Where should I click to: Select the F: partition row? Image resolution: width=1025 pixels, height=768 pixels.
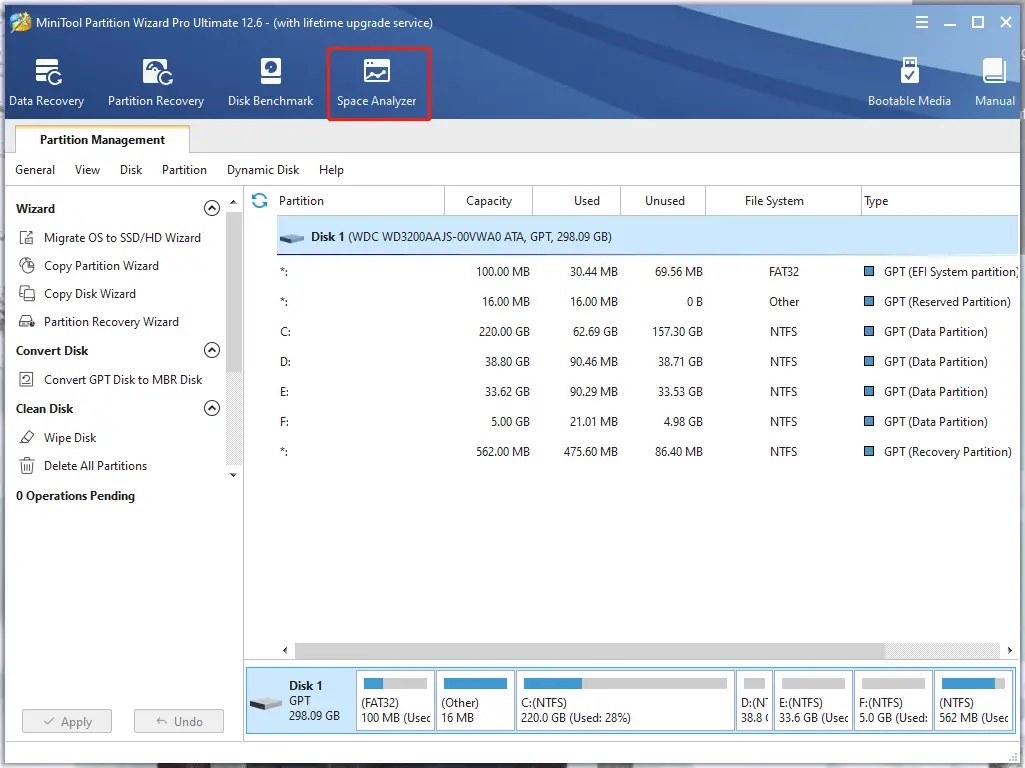tap(647, 422)
